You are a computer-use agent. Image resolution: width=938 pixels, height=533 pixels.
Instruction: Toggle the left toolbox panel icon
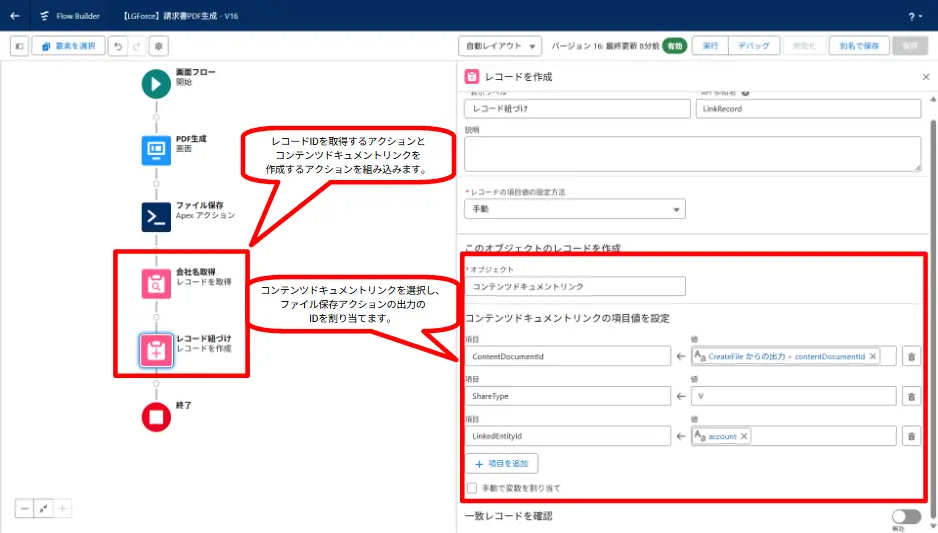click(19, 46)
